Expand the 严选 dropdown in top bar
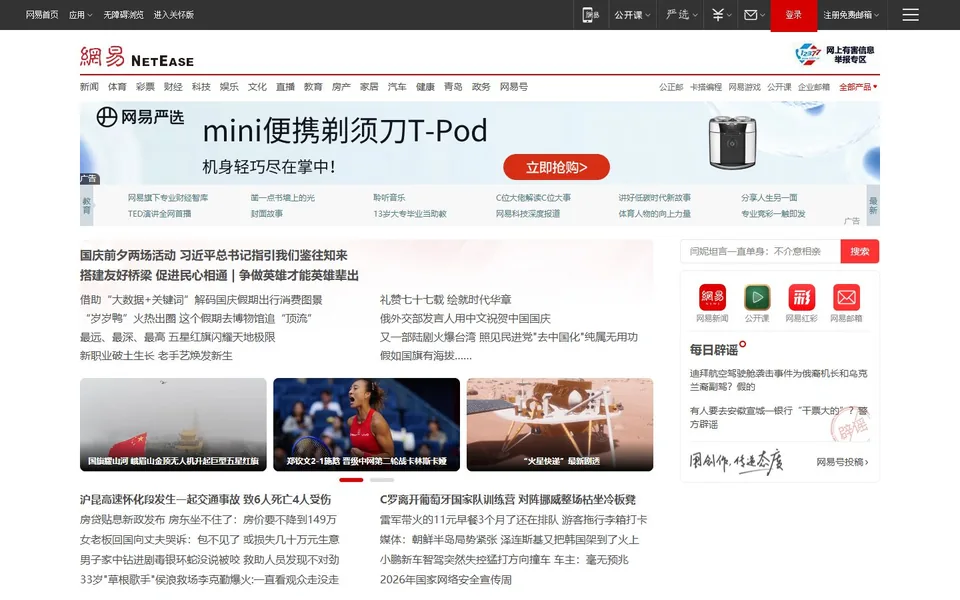Image resolution: width=960 pixels, height=600 pixels. (681, 15)
